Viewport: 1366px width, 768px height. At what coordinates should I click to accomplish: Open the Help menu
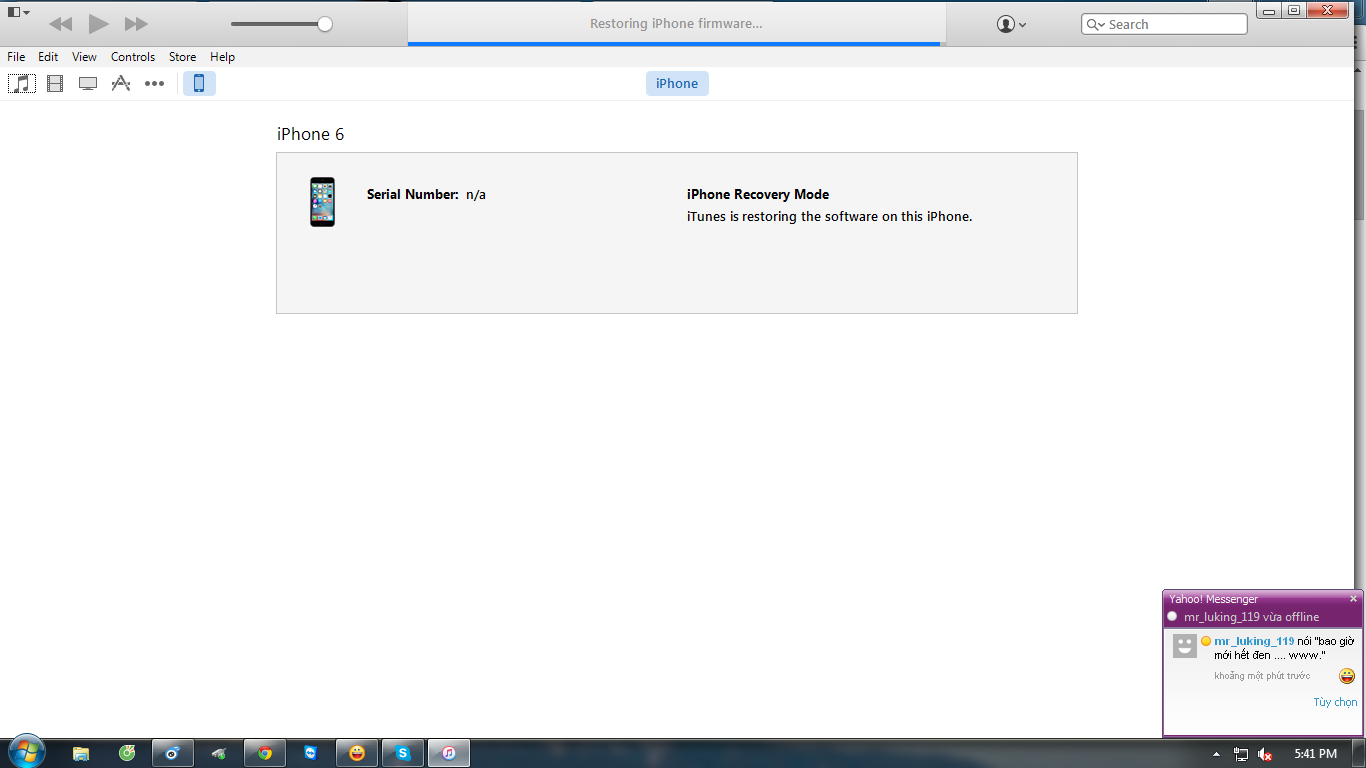(222, 57)
